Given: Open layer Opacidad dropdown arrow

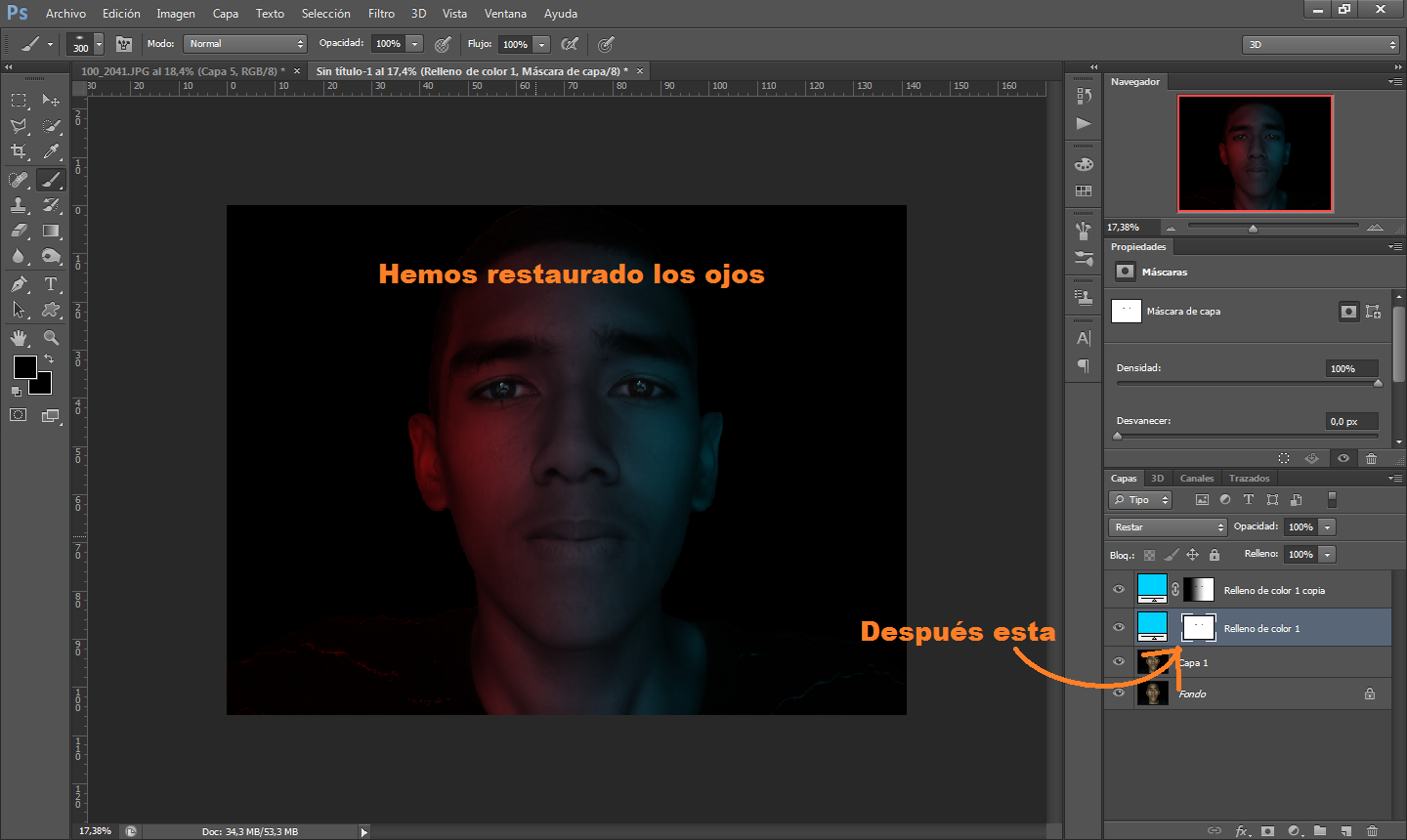Looking at the screenshot, I should pyautogui.click(x=1327, y=526).
